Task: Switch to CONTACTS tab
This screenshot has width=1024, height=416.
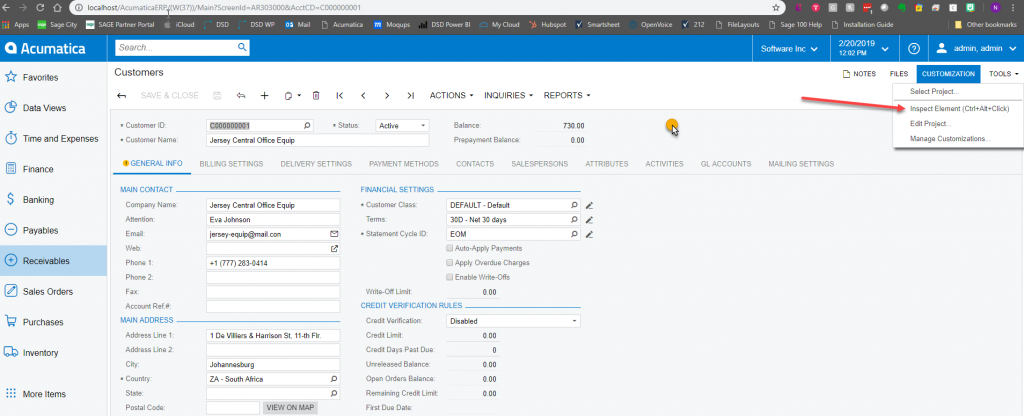Action: click(475, 164)
